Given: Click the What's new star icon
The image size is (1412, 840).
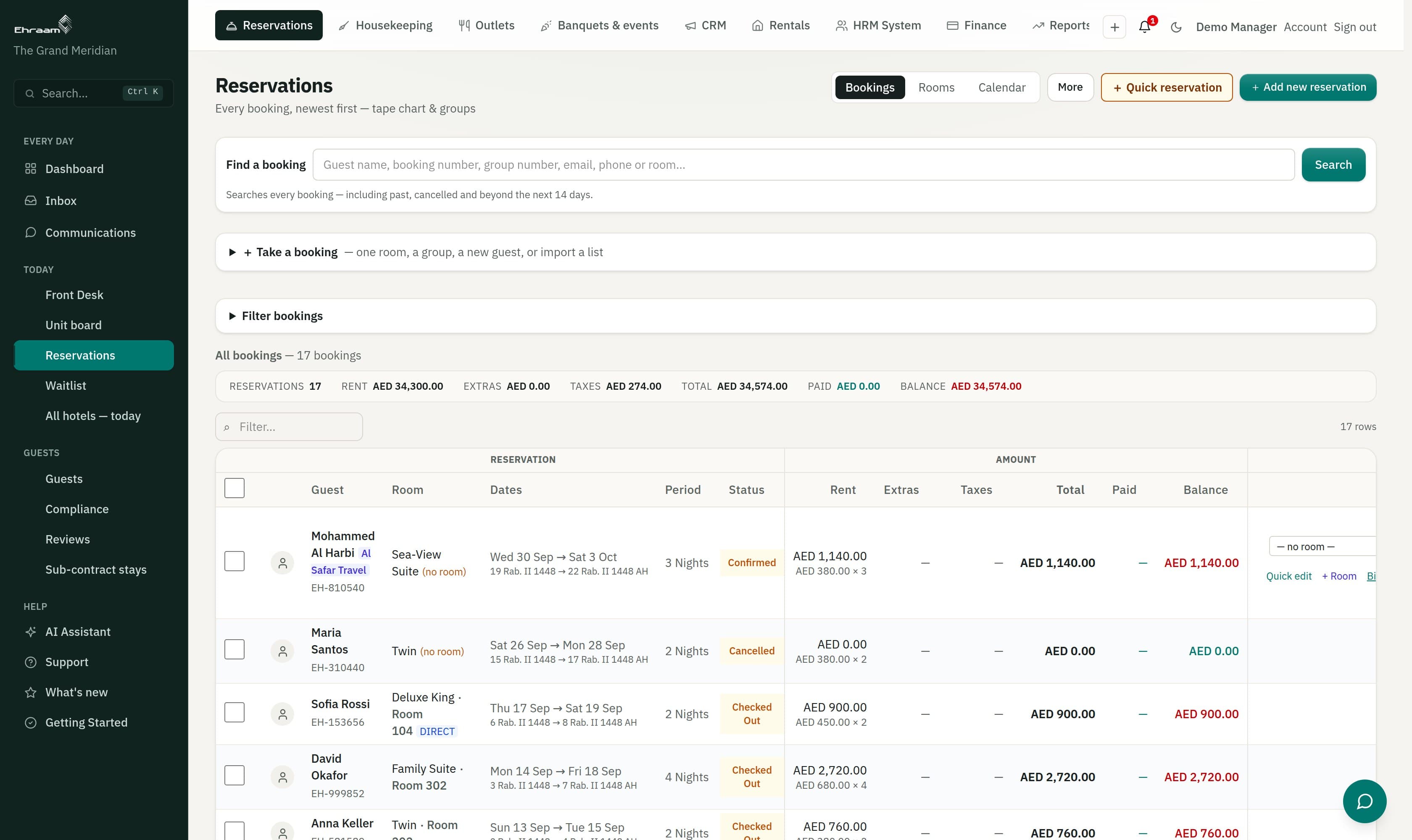Looking at the screenshot, I should 31,692.
